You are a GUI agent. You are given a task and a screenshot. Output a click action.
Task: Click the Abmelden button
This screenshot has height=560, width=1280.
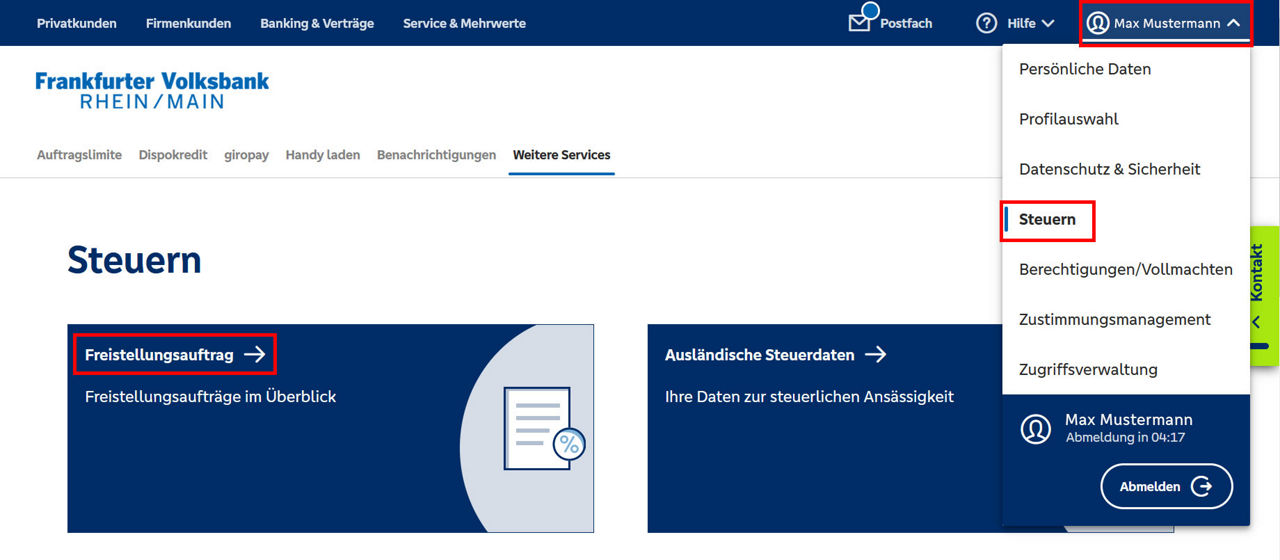(x=1166, y=487)
